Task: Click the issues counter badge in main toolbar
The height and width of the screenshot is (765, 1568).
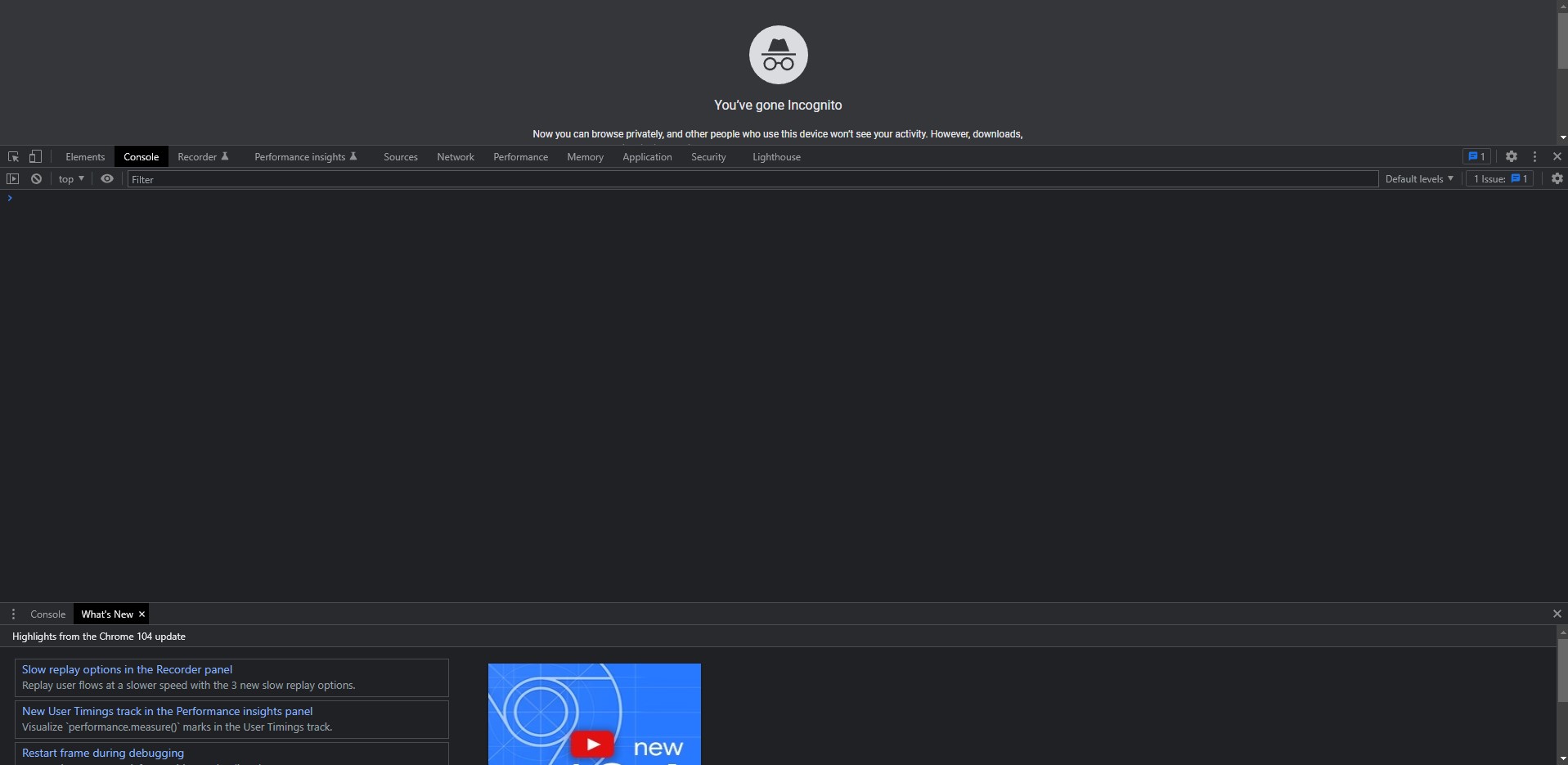Action: coord(1476,156)
